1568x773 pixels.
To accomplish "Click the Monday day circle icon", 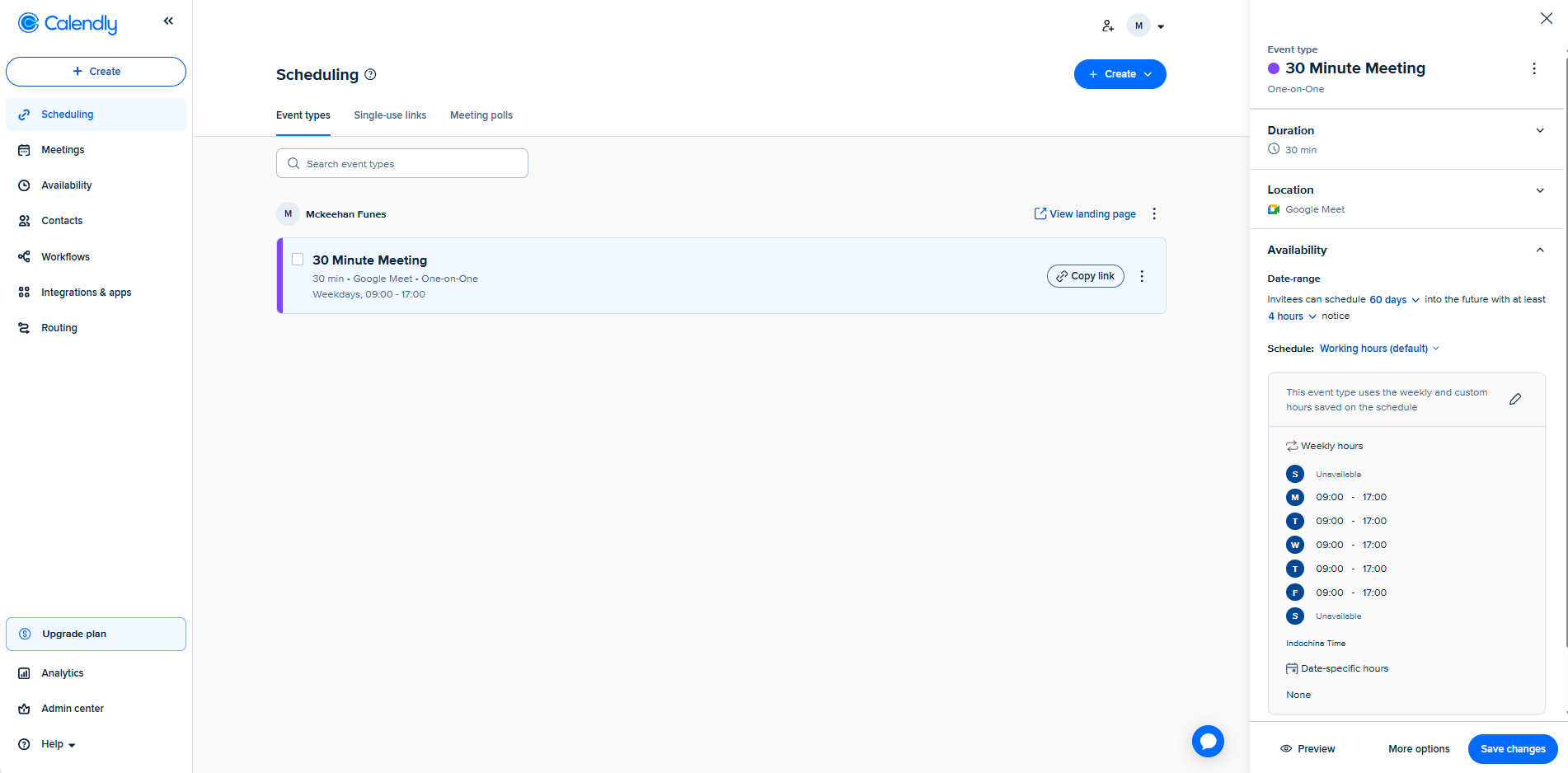I will [1295, 497].
